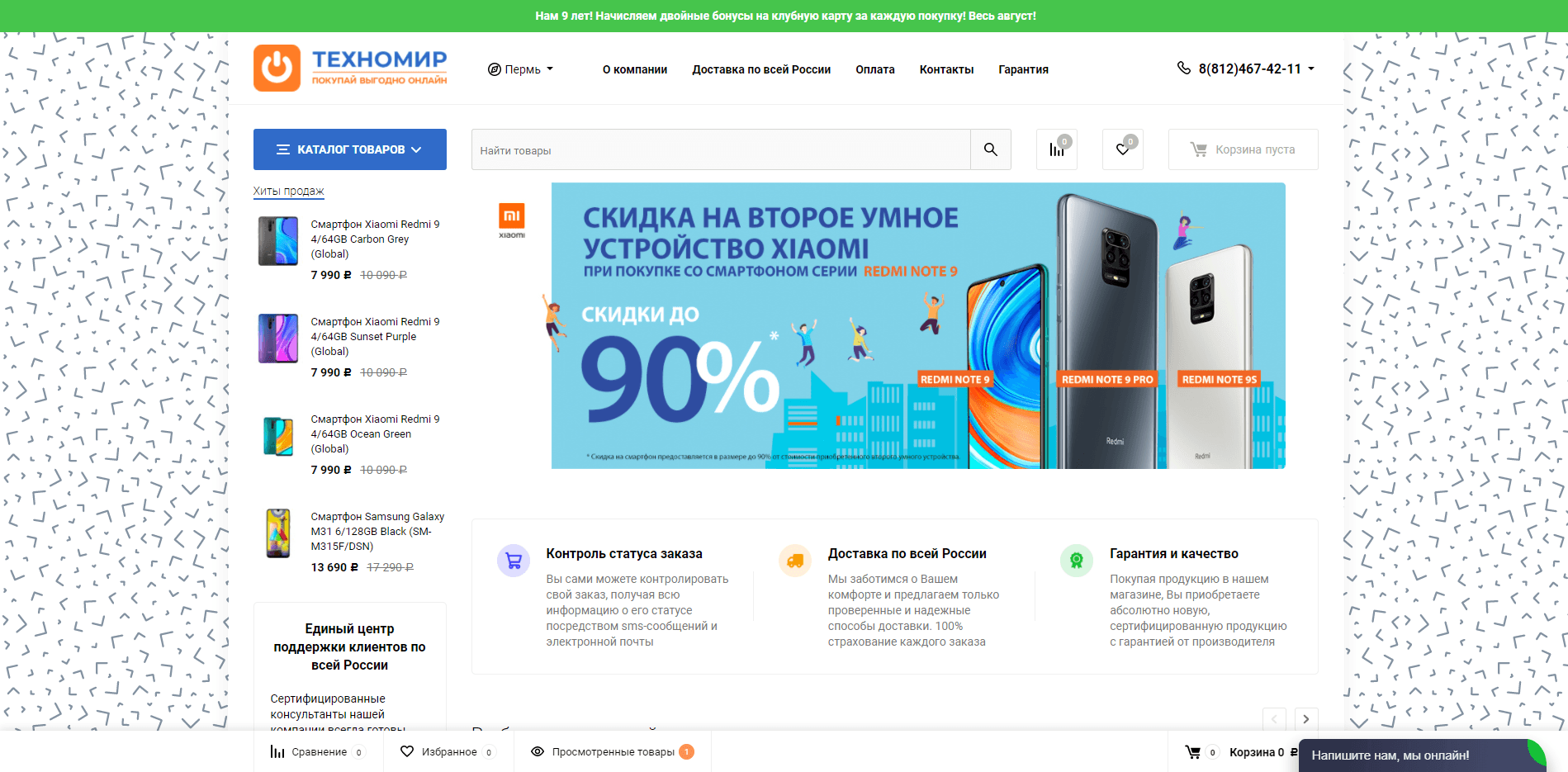Expand the Пермь city selector
Image resolution: width=1568 pixels, height=772 pixels.
click(x=522, y=69)
